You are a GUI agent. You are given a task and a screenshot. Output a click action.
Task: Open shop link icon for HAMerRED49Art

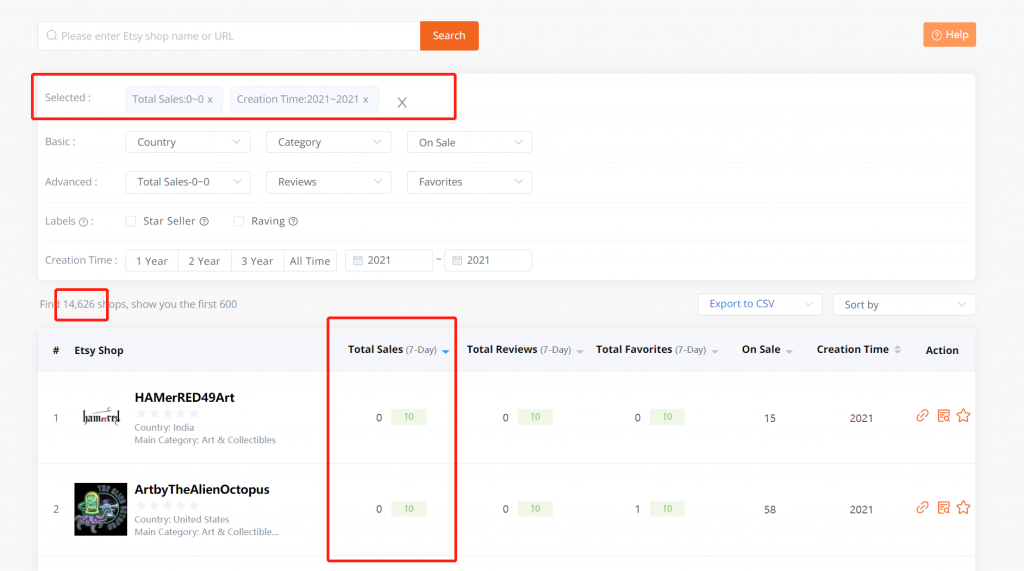coord(922,416)
